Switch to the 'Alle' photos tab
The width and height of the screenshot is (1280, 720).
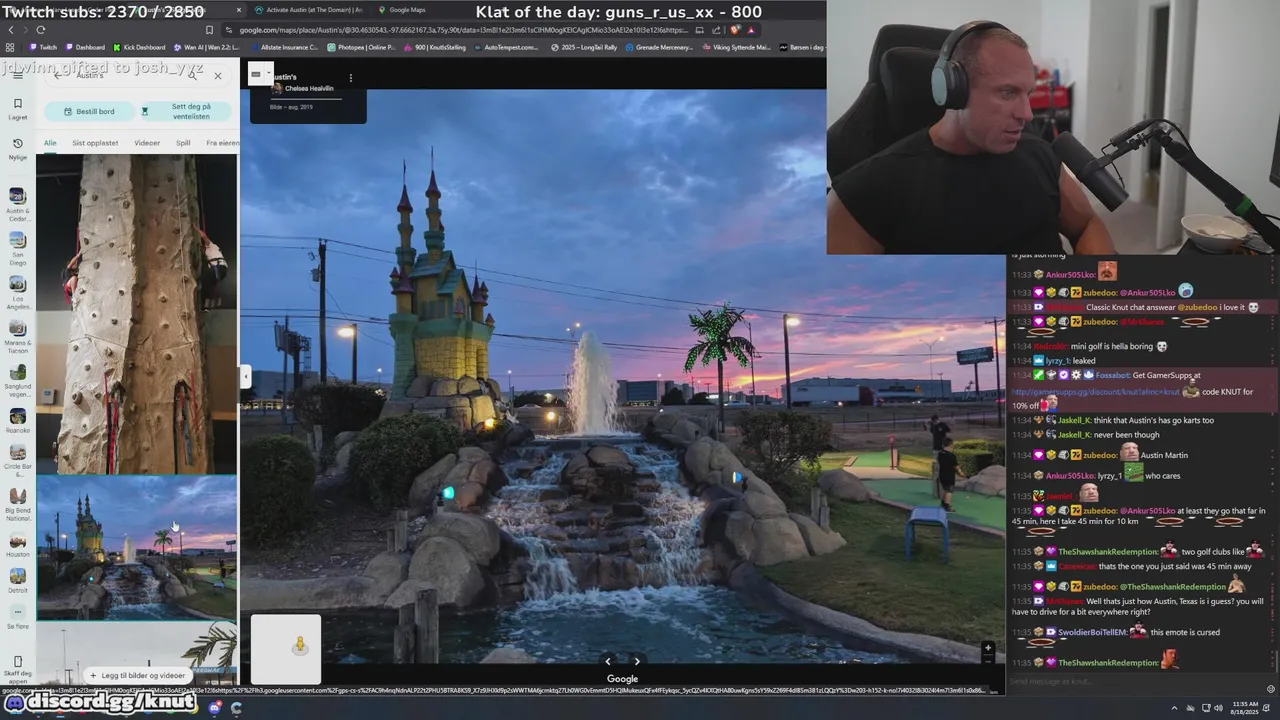(x=50, y=143)
